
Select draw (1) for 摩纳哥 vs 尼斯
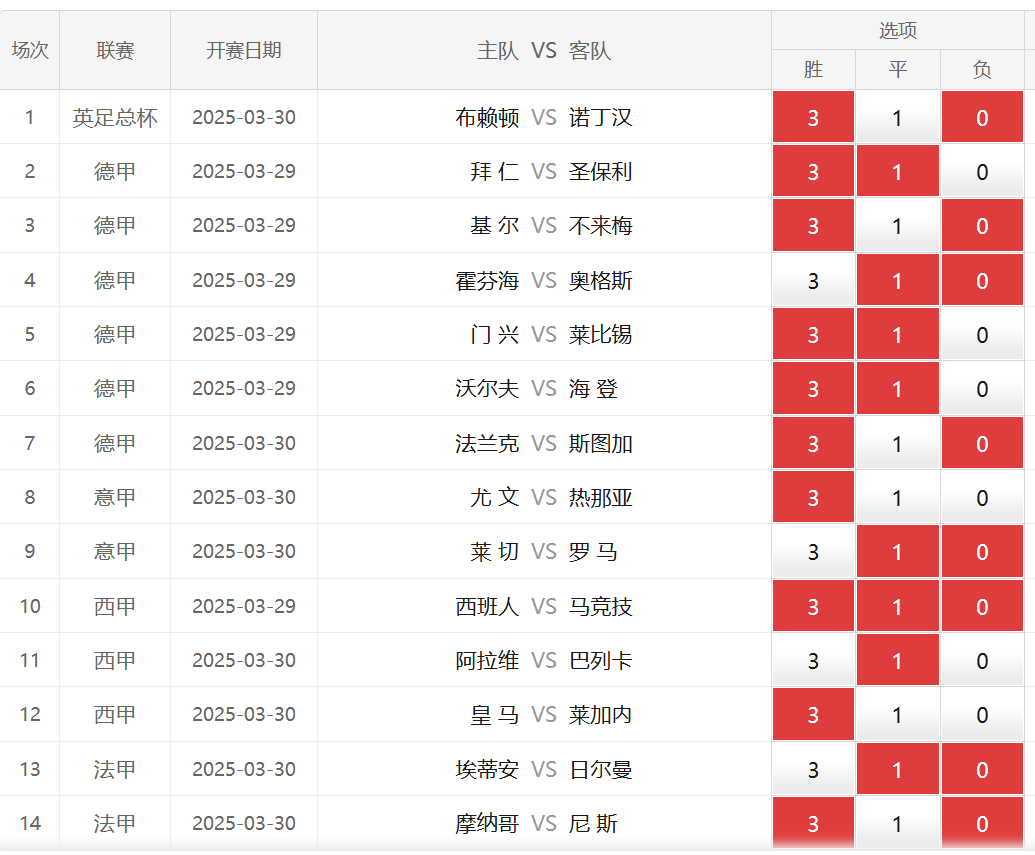pyautogui.click(x=897, y=824)
